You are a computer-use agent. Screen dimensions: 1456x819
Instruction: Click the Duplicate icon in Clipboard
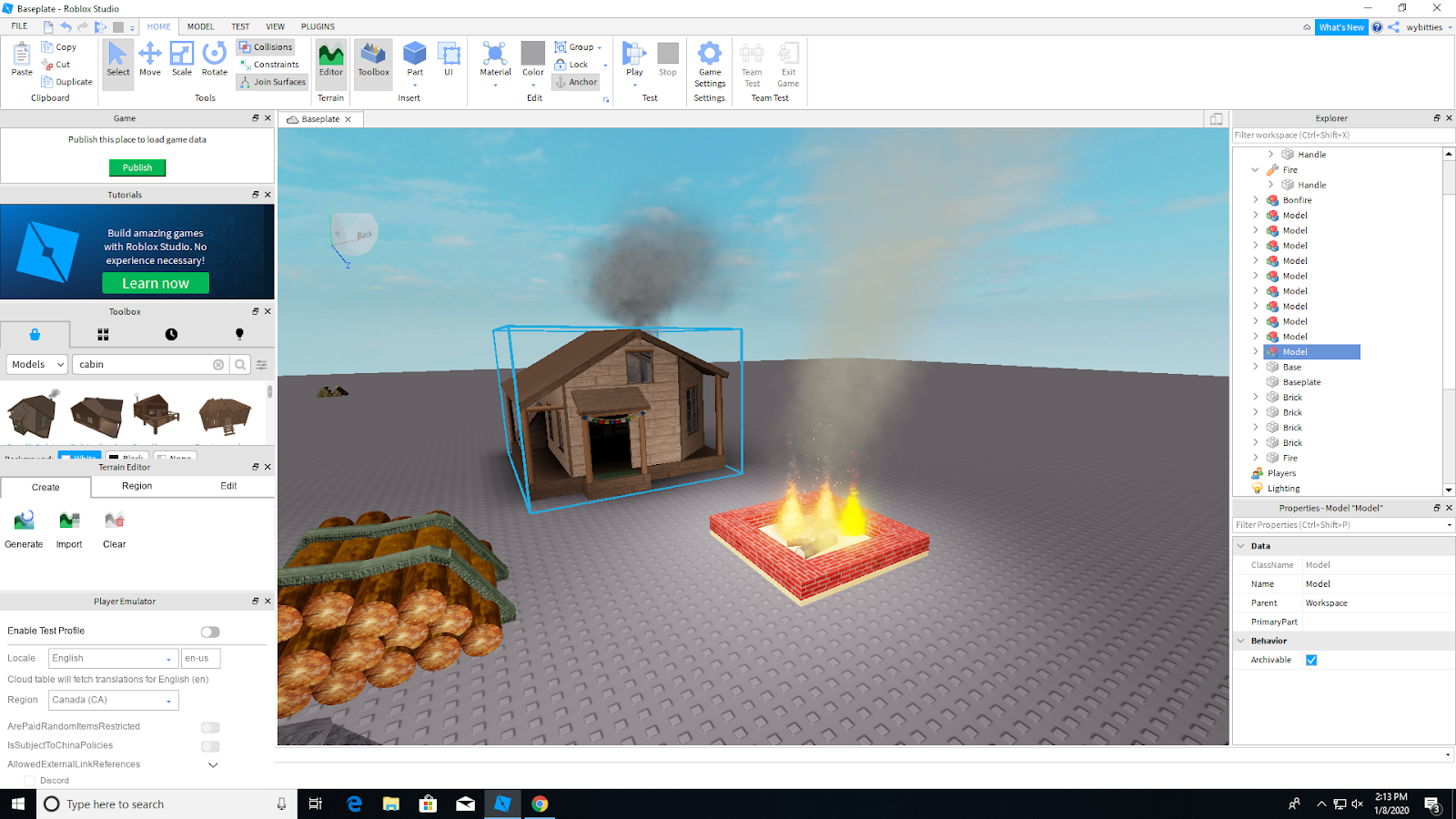pos(47,82)
